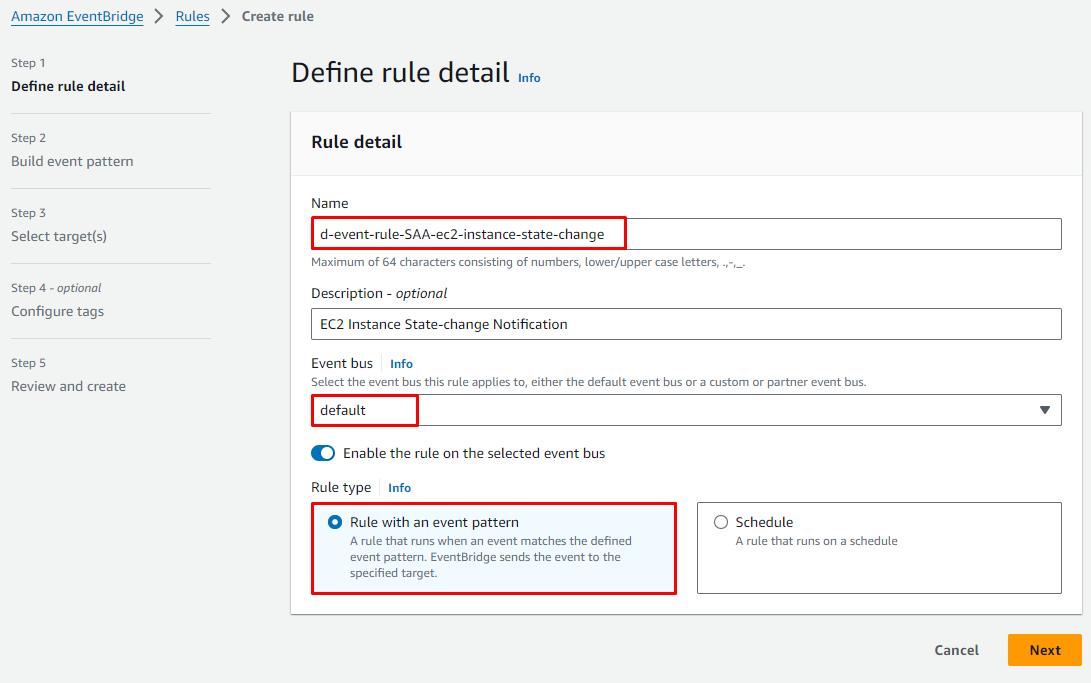Click the Info link next to Rule type
This screenshot has height=683, width=1091.
(x=399, y=488)
